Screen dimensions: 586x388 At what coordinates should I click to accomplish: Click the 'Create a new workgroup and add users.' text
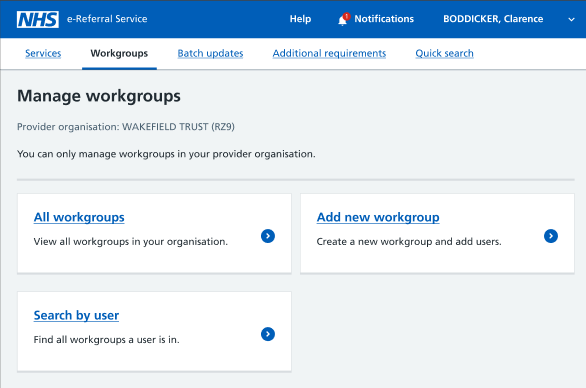409,241
